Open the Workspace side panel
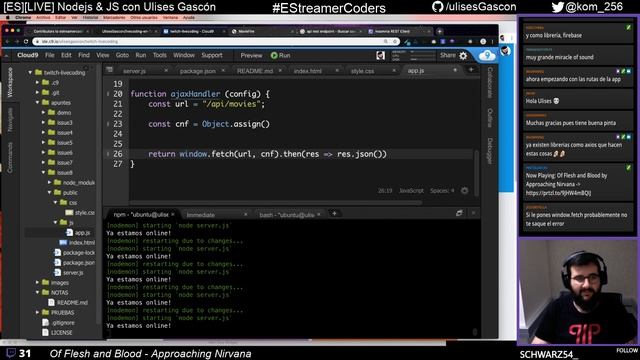Screen dimensions: 640x360 pyautogui.click(x=10, y=82)
